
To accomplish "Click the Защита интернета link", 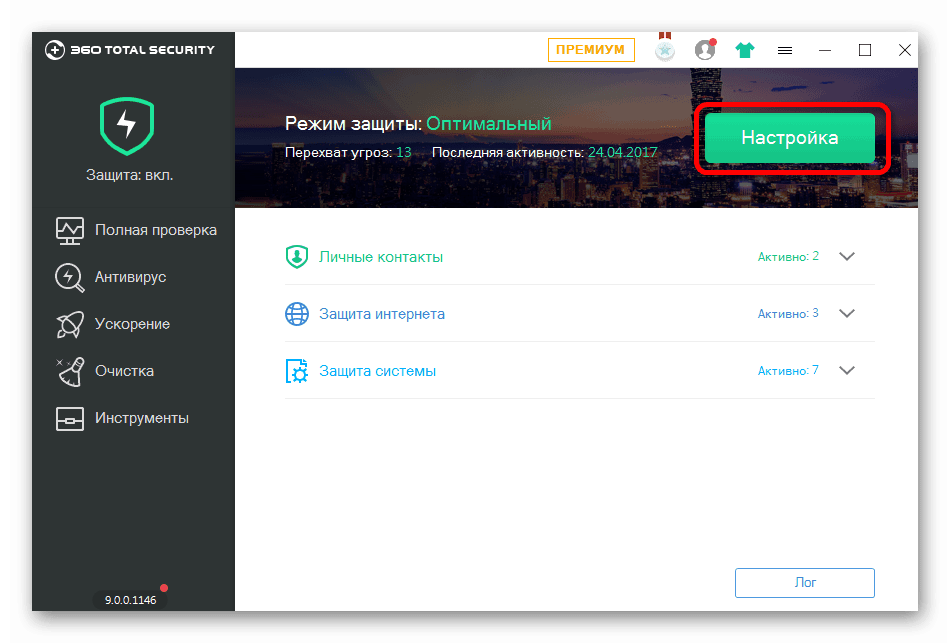I will point(382,314).
